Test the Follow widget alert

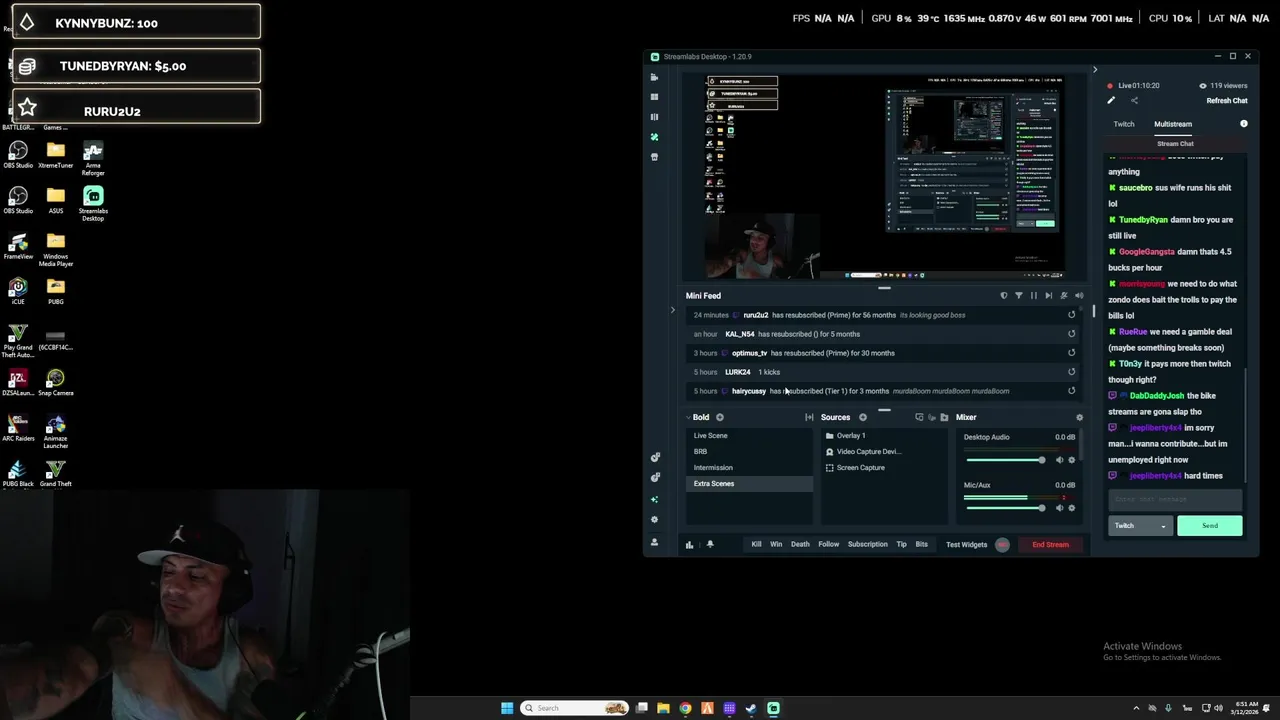pyautogui.click(x=829, y=545)
